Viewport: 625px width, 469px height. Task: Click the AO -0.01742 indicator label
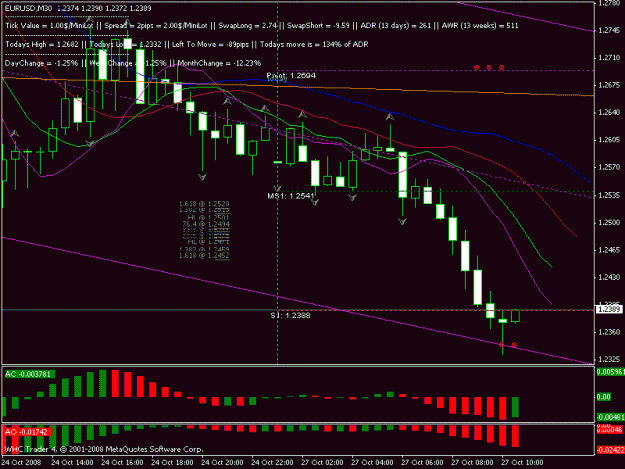[x=28, y=432]
